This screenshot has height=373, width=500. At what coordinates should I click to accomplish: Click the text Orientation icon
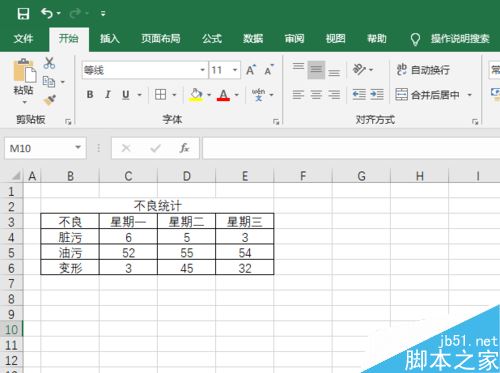pos(359,70)
